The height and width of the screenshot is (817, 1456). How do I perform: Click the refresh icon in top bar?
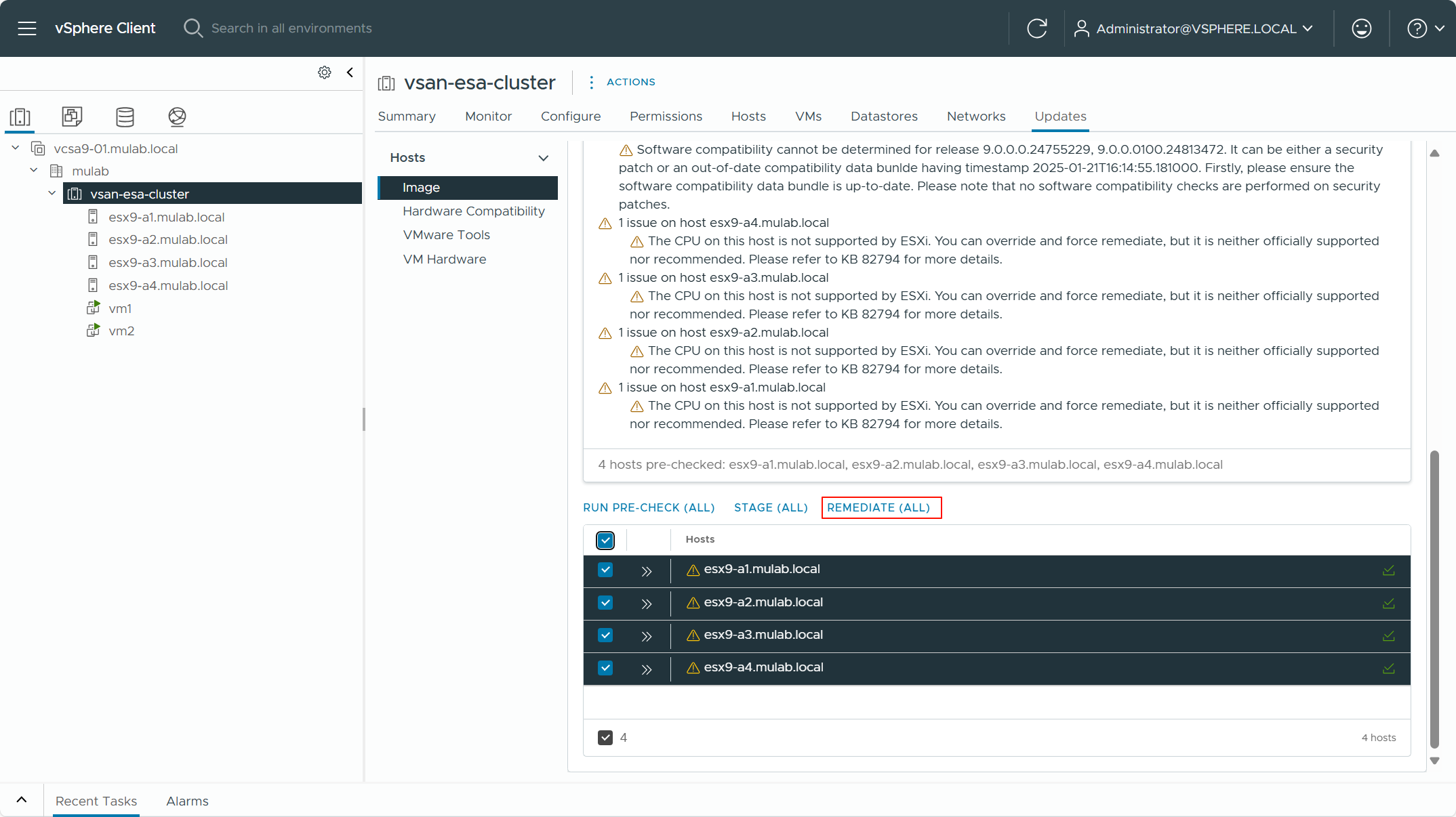[1036, 28]
